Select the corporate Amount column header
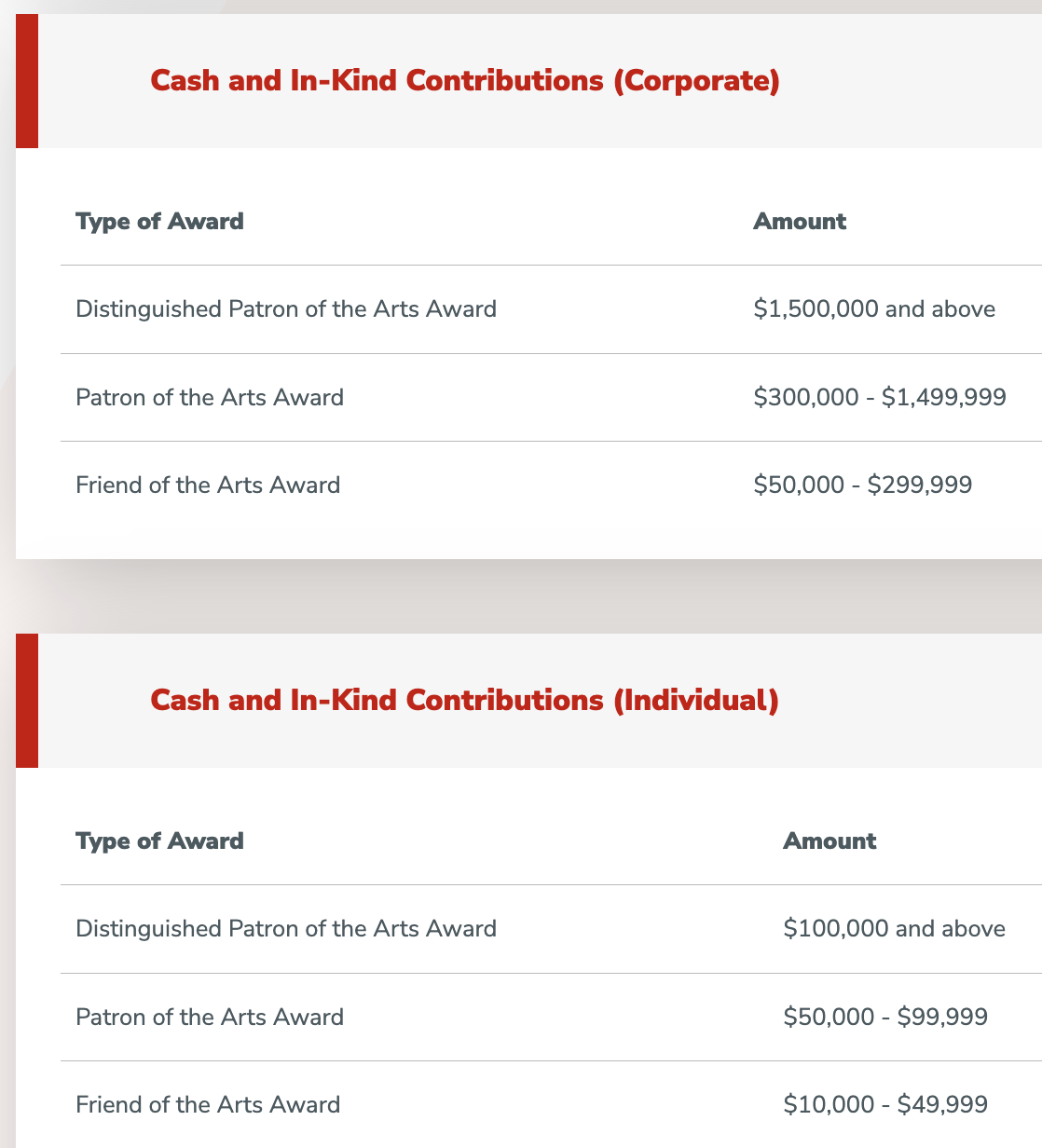This screenshot has height=1148, width=1042. (x=800, y=222)
